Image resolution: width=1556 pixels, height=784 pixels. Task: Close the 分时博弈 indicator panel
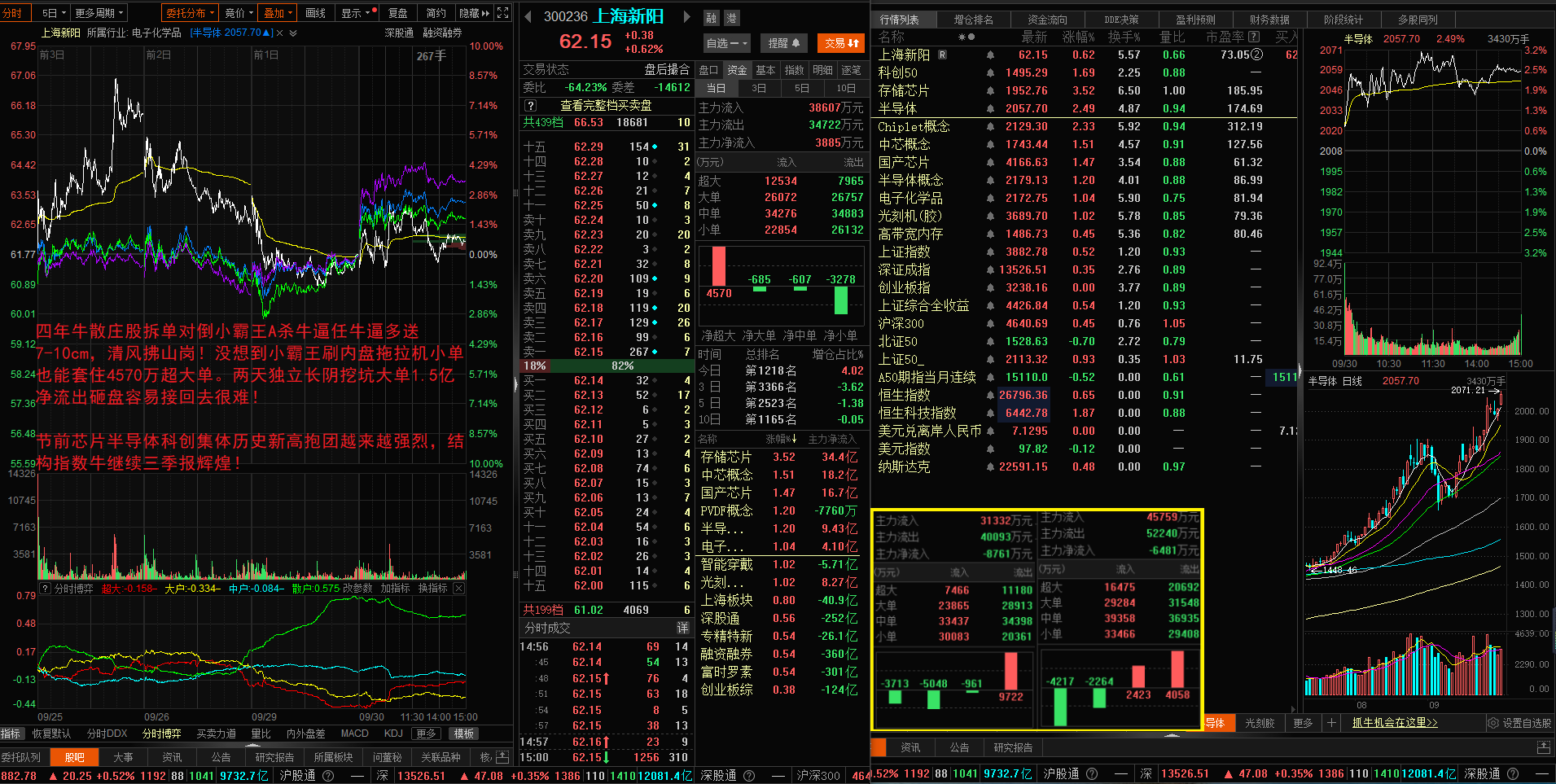point(458,588)
